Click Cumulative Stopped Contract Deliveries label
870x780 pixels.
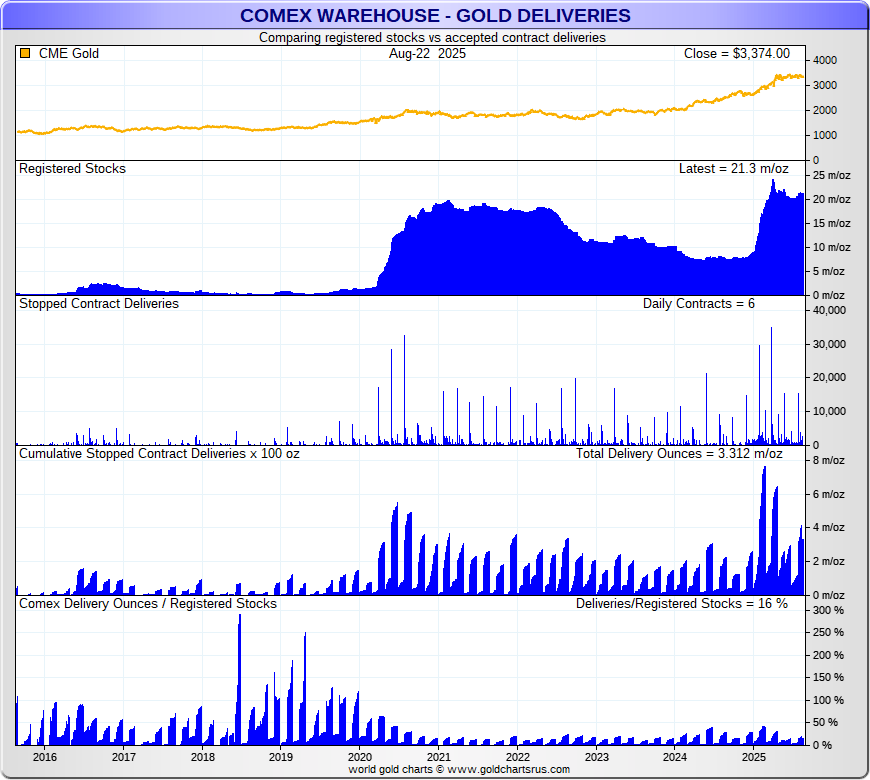point(159,453)
